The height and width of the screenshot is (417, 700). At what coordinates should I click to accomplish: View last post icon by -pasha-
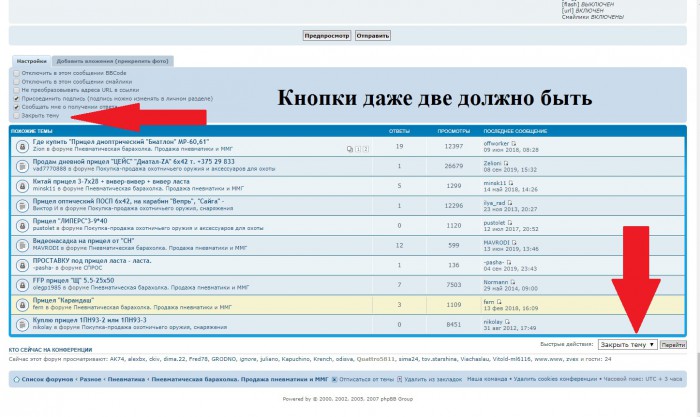tap(508, 263)
